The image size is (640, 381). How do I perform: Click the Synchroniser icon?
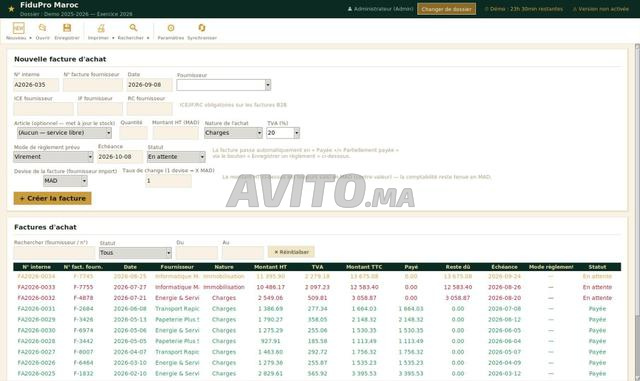tap(202, 28)
